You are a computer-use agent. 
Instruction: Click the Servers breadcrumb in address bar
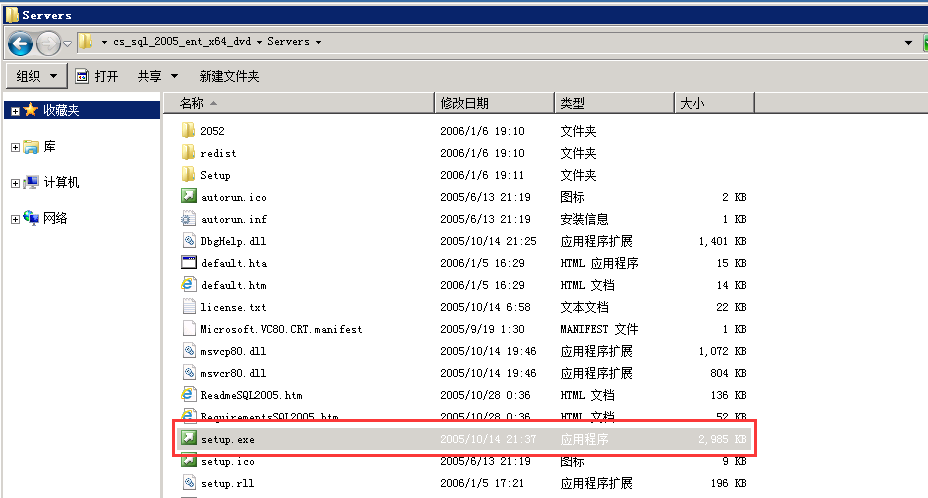[x=287, y=42]
